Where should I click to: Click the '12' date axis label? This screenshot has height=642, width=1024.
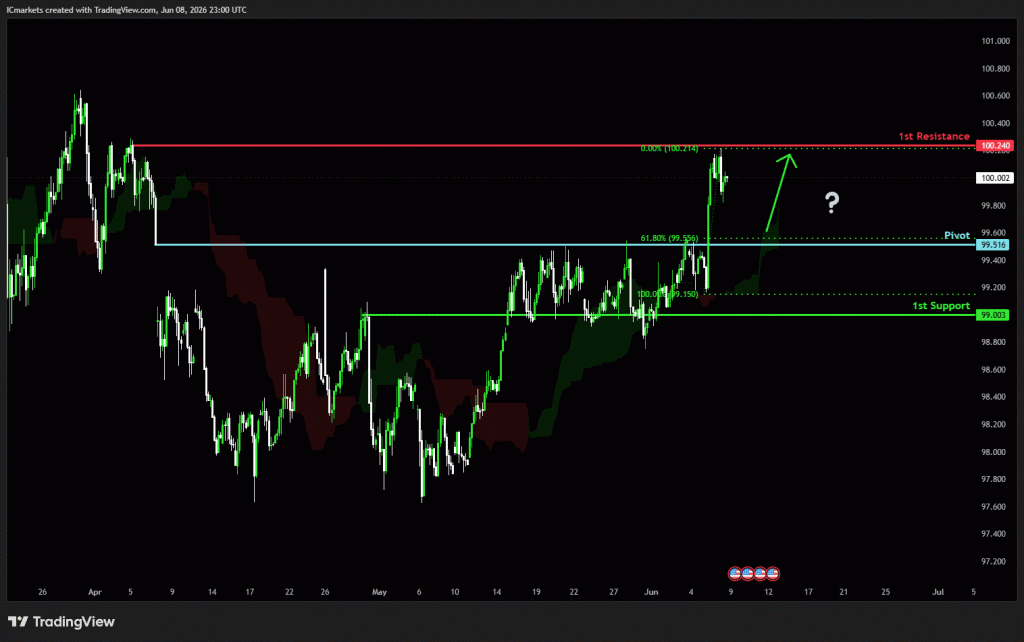coord(769,592)
